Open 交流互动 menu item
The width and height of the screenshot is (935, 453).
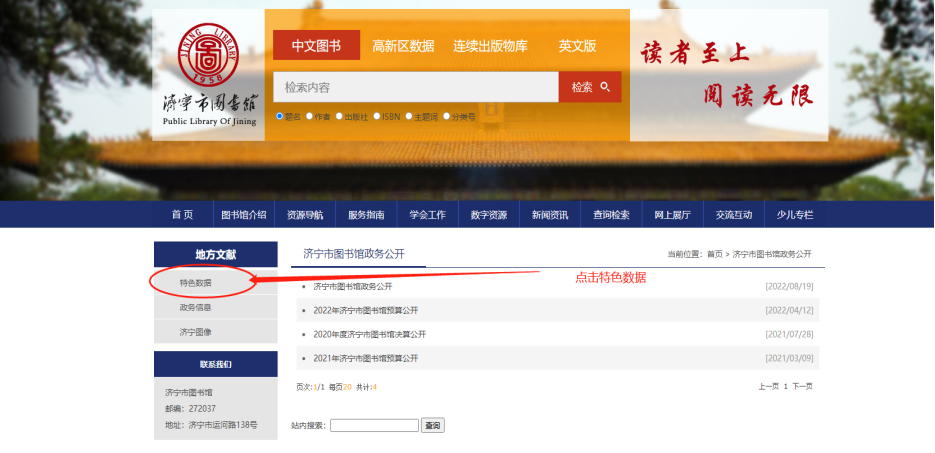(x=734, y=215)
